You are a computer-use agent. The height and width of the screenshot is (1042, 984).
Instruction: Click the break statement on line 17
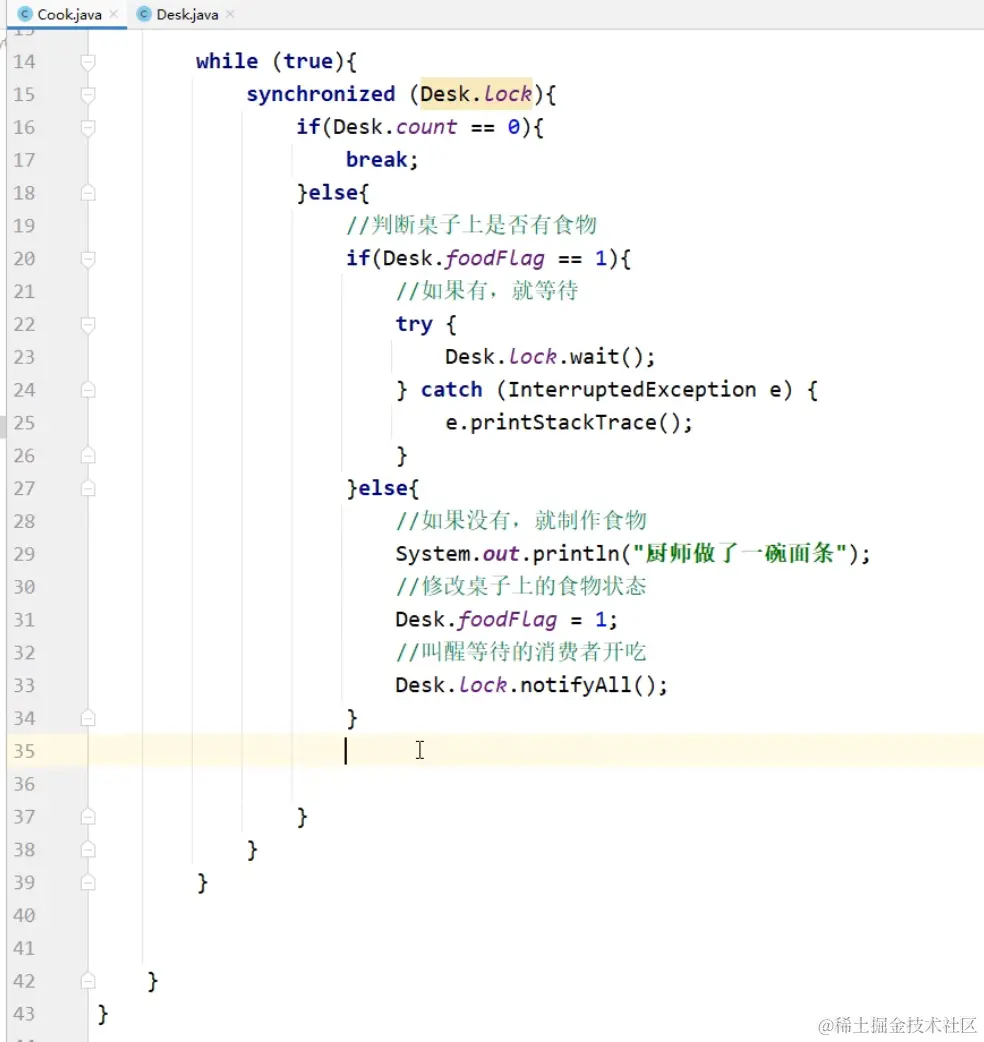(375, 159)
